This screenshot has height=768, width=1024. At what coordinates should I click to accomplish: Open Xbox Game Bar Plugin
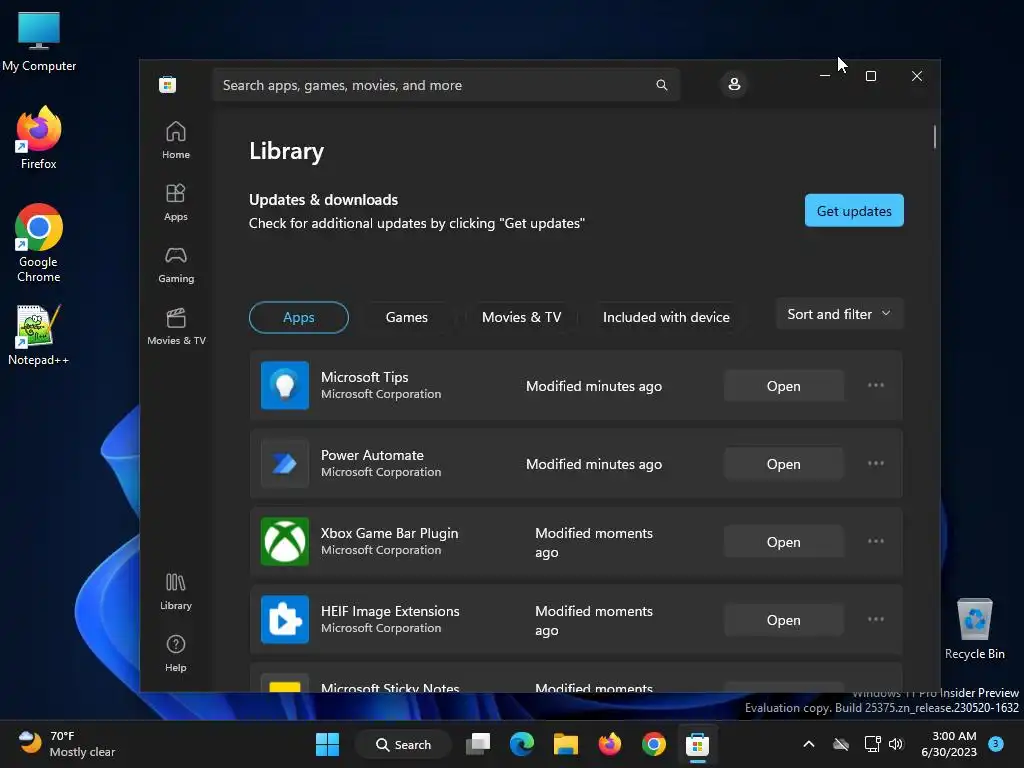(x=784, y=542)
